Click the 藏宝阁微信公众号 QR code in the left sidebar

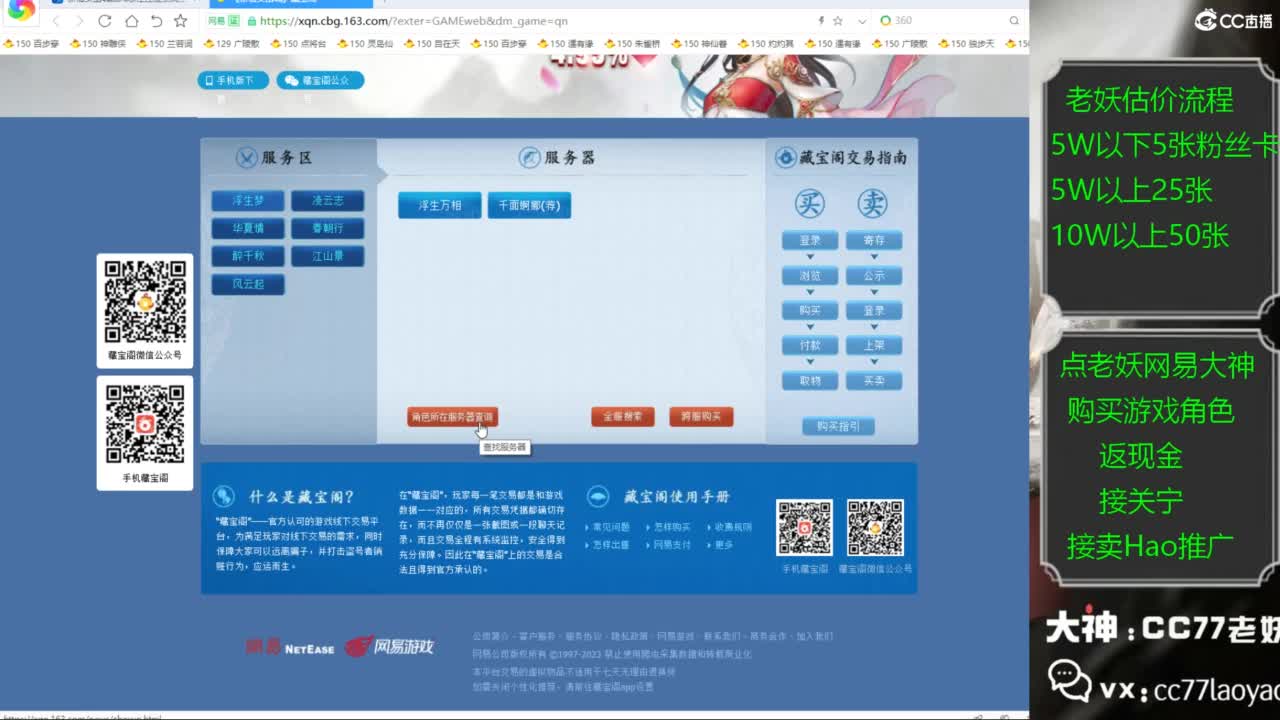coord(145,301)
